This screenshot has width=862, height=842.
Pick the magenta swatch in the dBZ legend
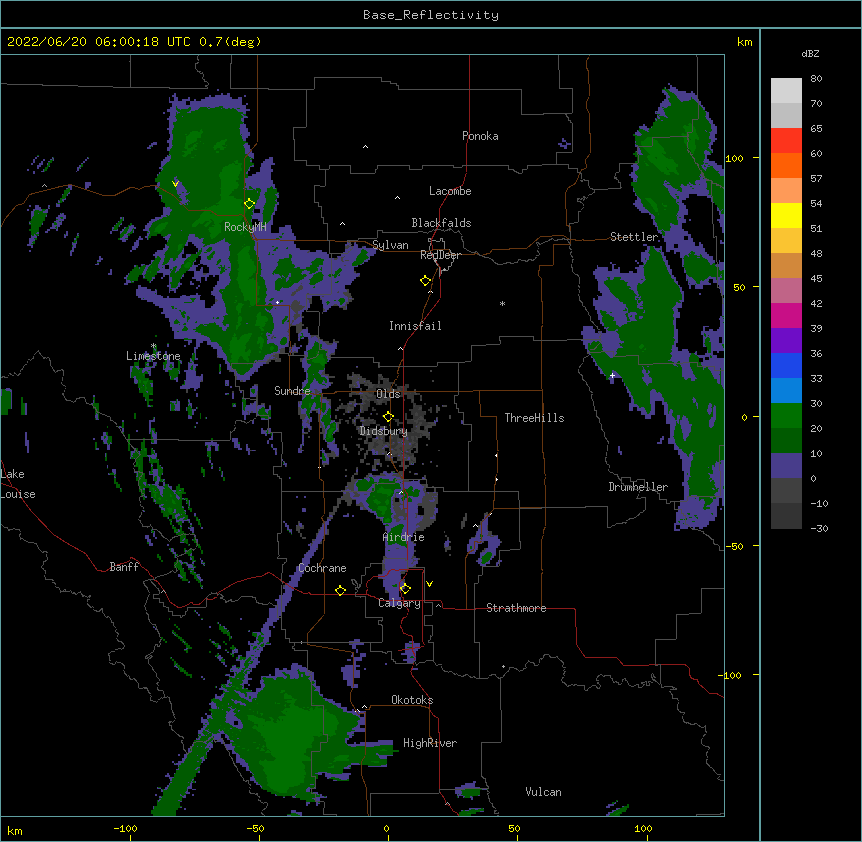pyautogui.click(x=786, y=315)
